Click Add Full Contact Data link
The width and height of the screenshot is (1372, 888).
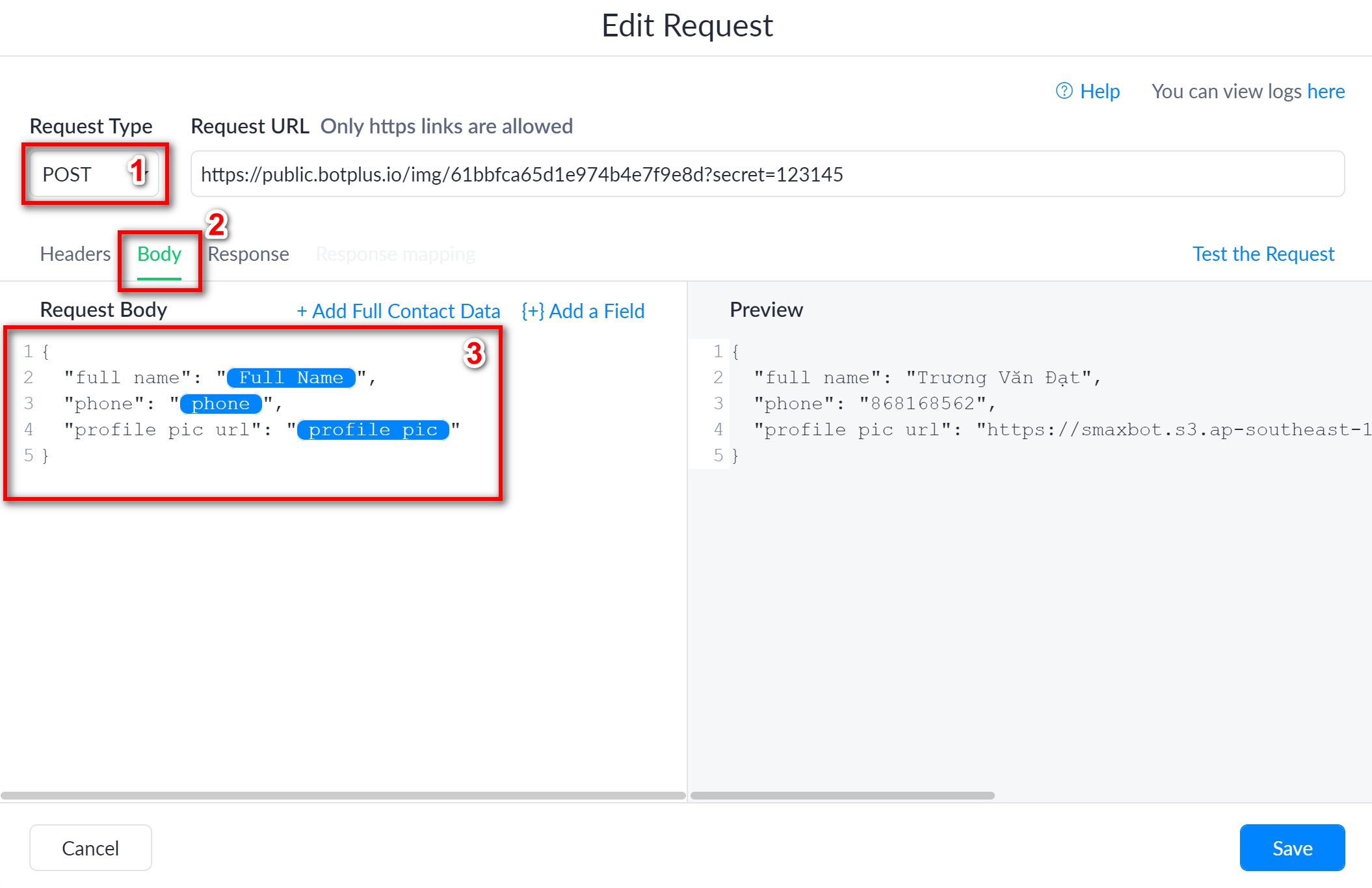[398, 311]
